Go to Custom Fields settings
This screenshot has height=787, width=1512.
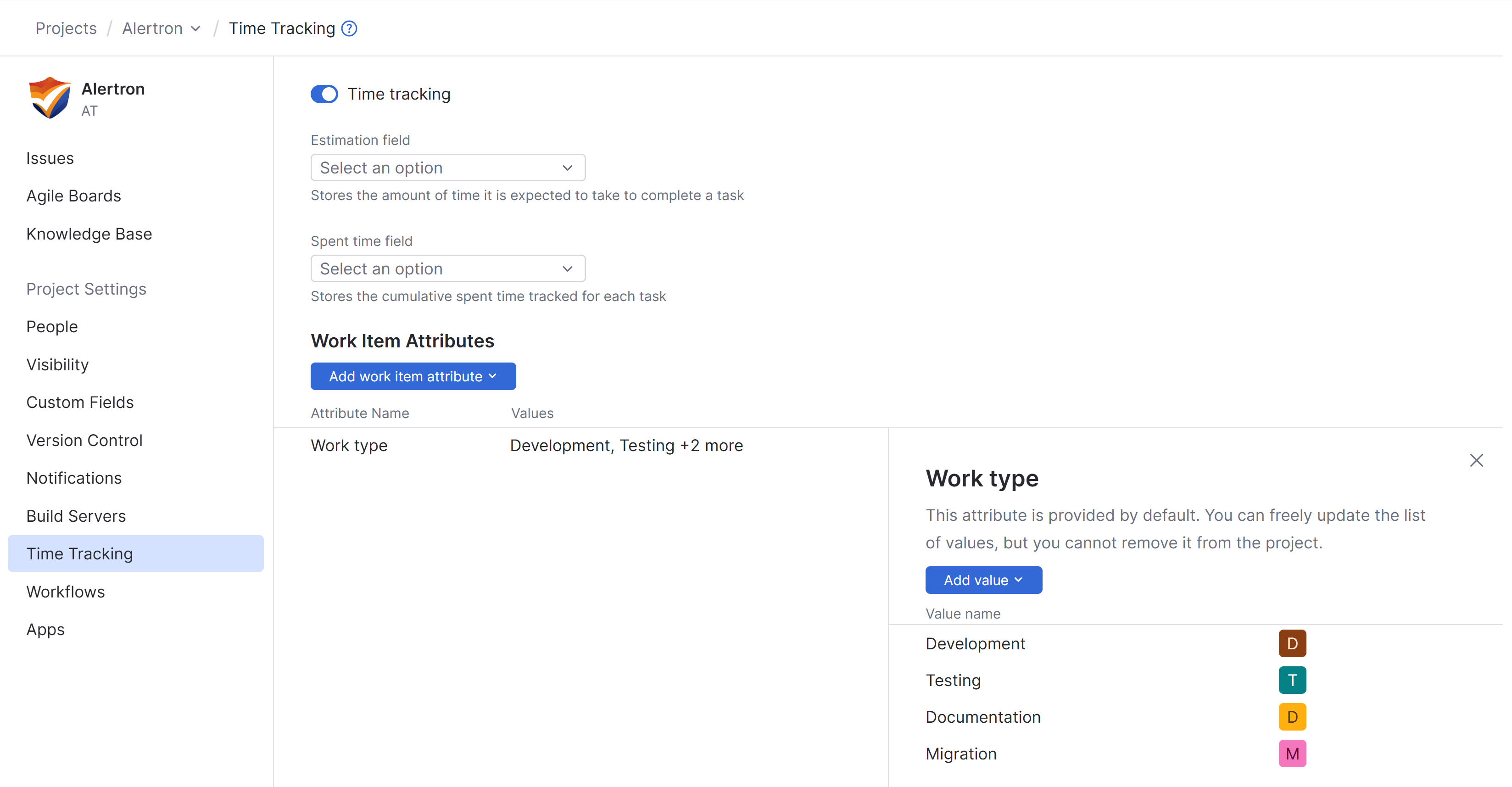point(80,402)
